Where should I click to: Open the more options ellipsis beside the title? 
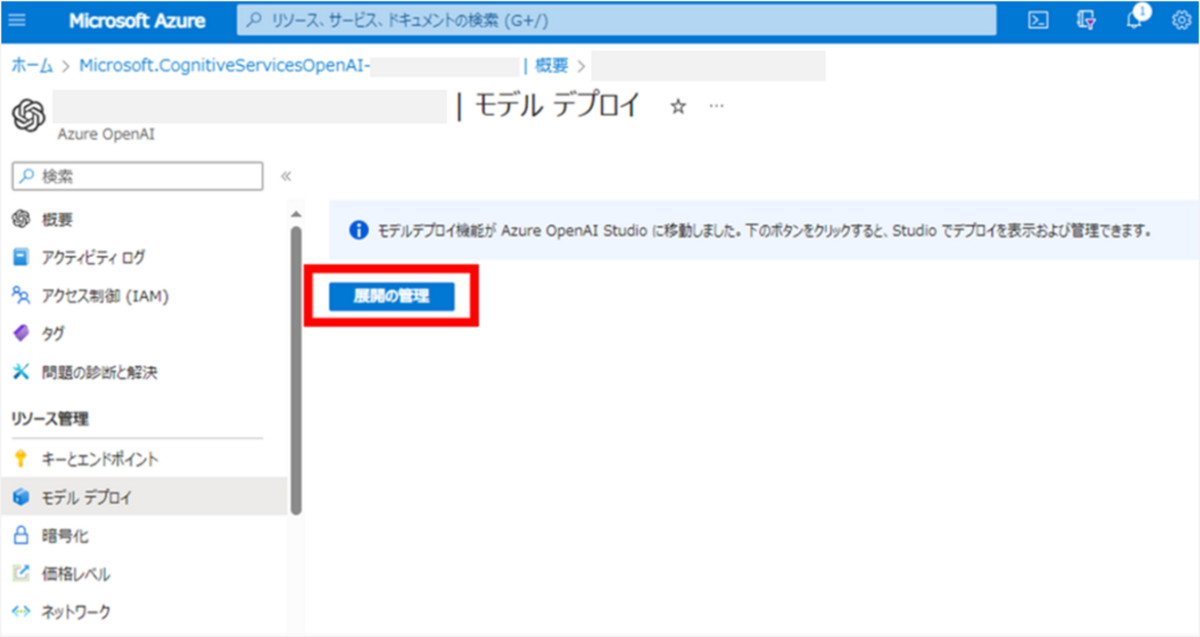(x=716, y=105)
